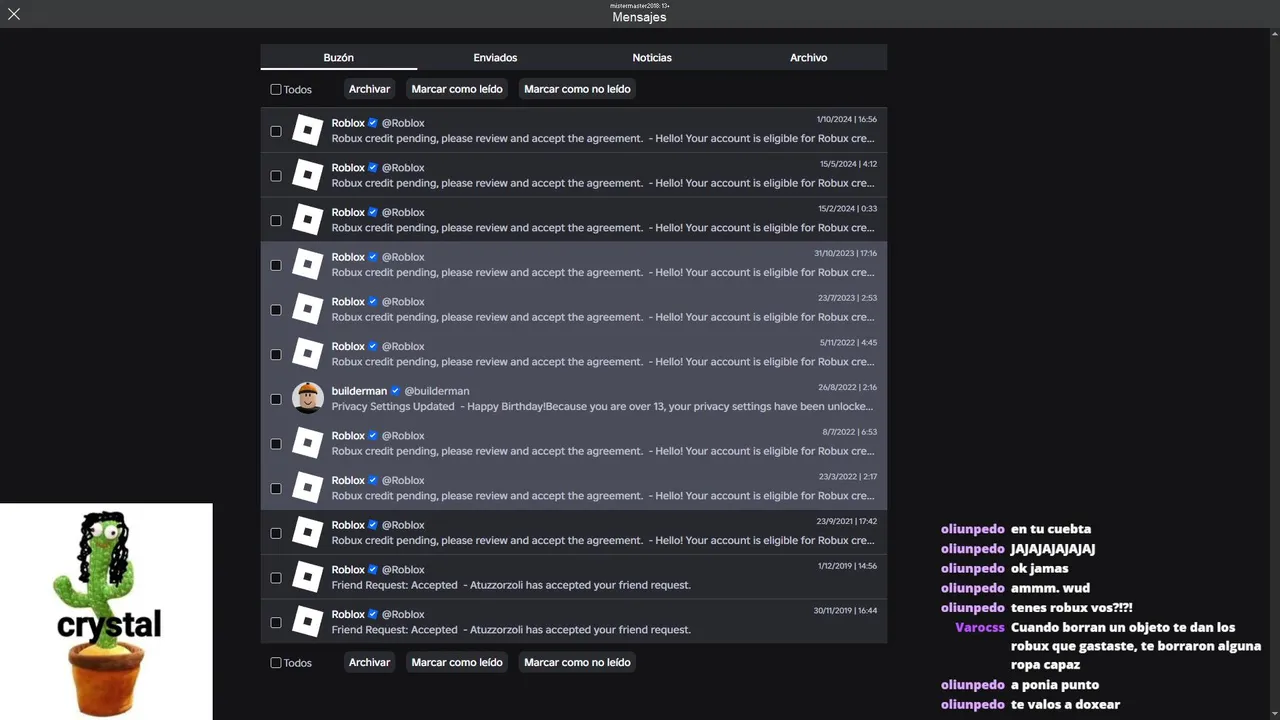Click Roblox avatar icon on 23/3/2022 message
Viewport: 1280px width, 720px height.
pyautogui.click(x=308, y=488)
